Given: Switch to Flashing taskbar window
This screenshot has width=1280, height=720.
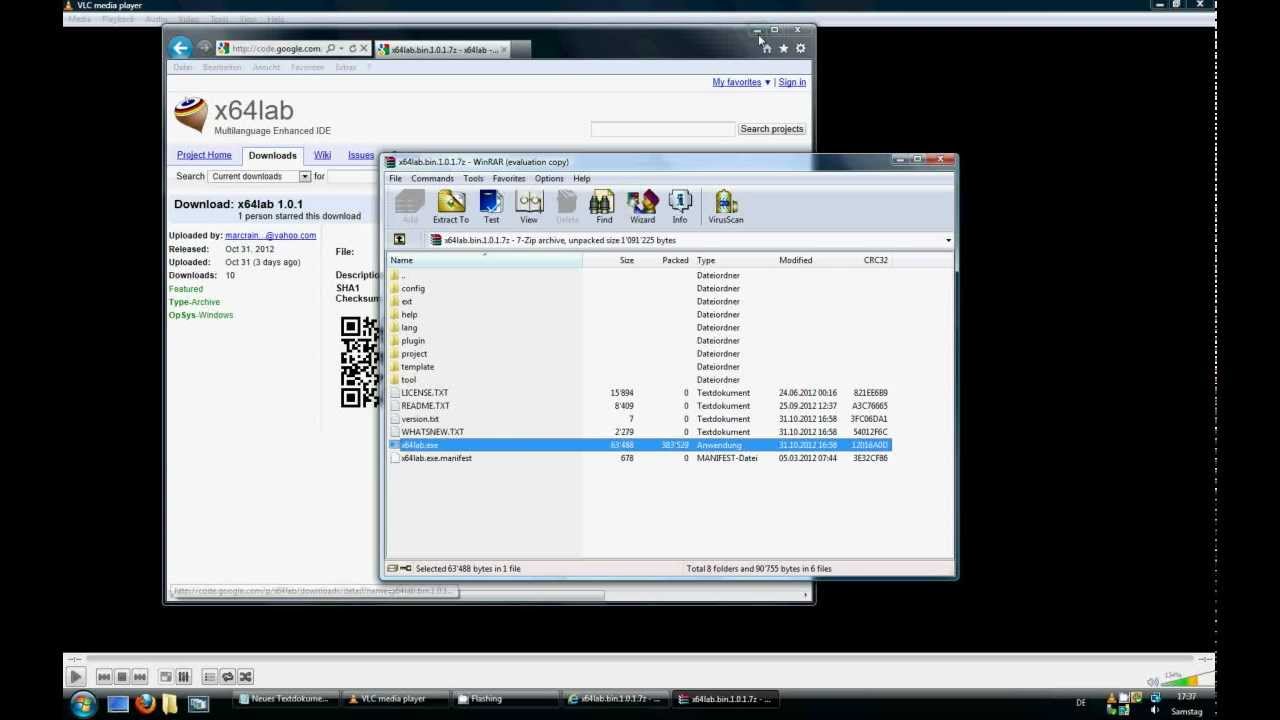Looking at the screenshot, I should pyautogui.click(x=504, y=699).
